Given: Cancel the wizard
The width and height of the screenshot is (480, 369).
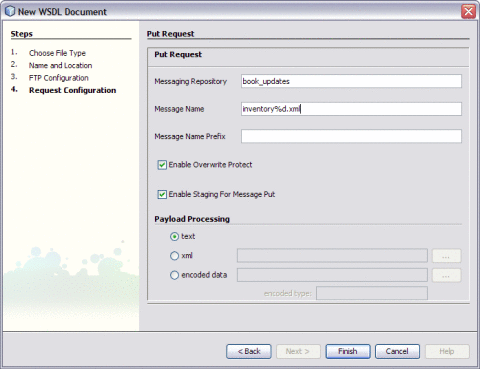Looking at the screenshot, I should click(x=397, y=351).
